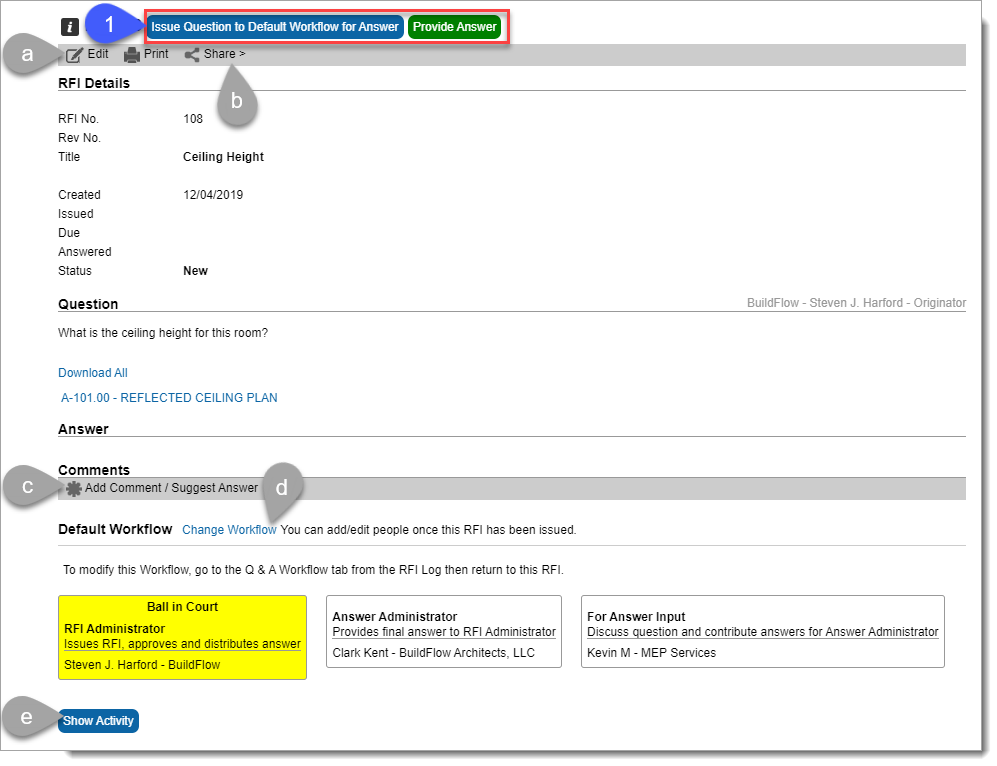This screenshot has width=997, height=766.
Task: Click the Issues RFI, approves and distributes answer link
Action: point(182,644)
